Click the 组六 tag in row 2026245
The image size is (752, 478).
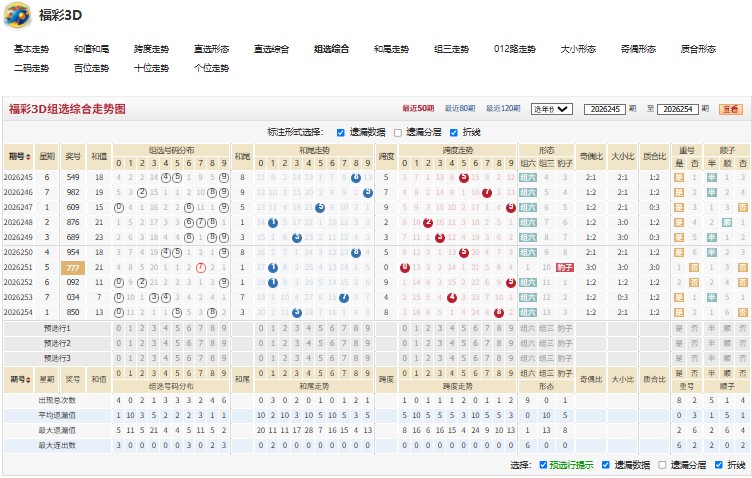click(x=528, y=177)
